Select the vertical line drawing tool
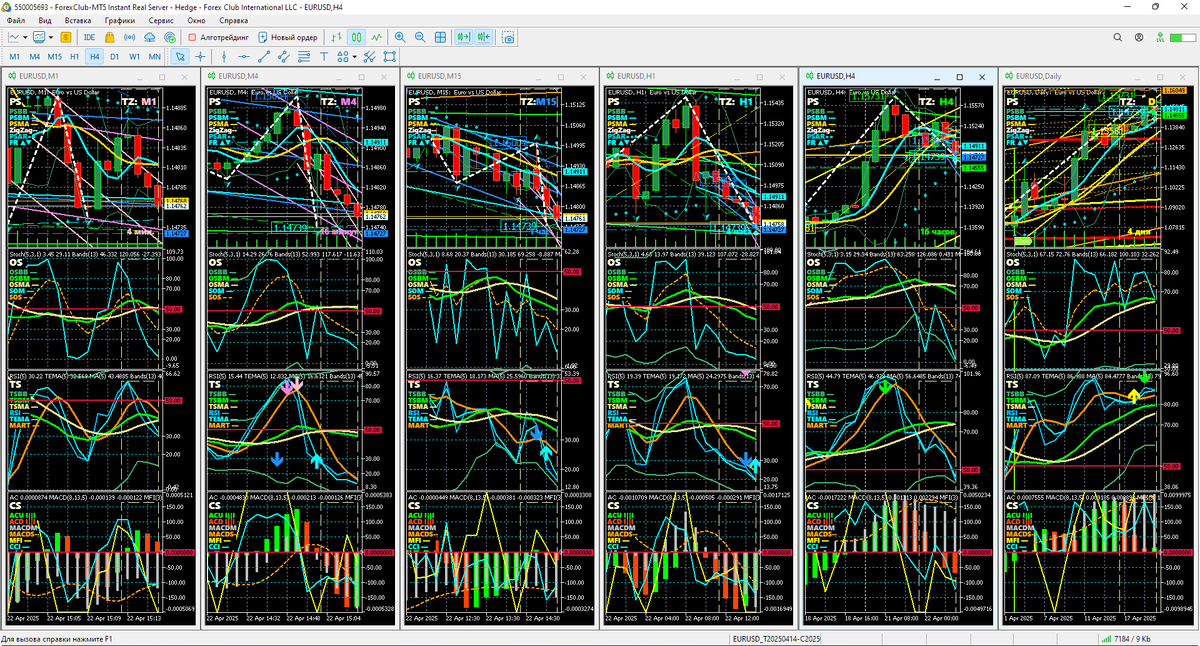 click(224, 57)
